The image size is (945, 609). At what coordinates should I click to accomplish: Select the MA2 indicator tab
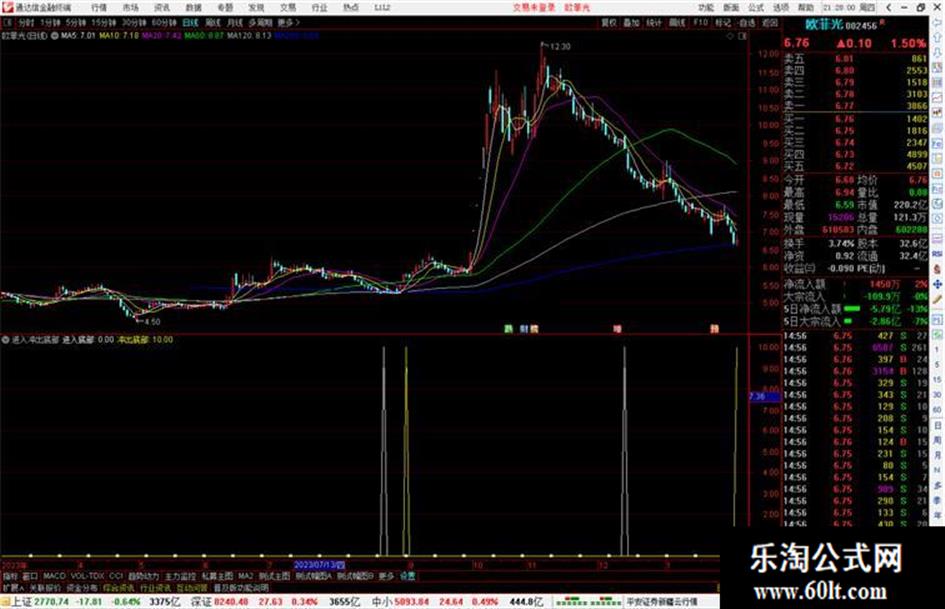(245, 576)
